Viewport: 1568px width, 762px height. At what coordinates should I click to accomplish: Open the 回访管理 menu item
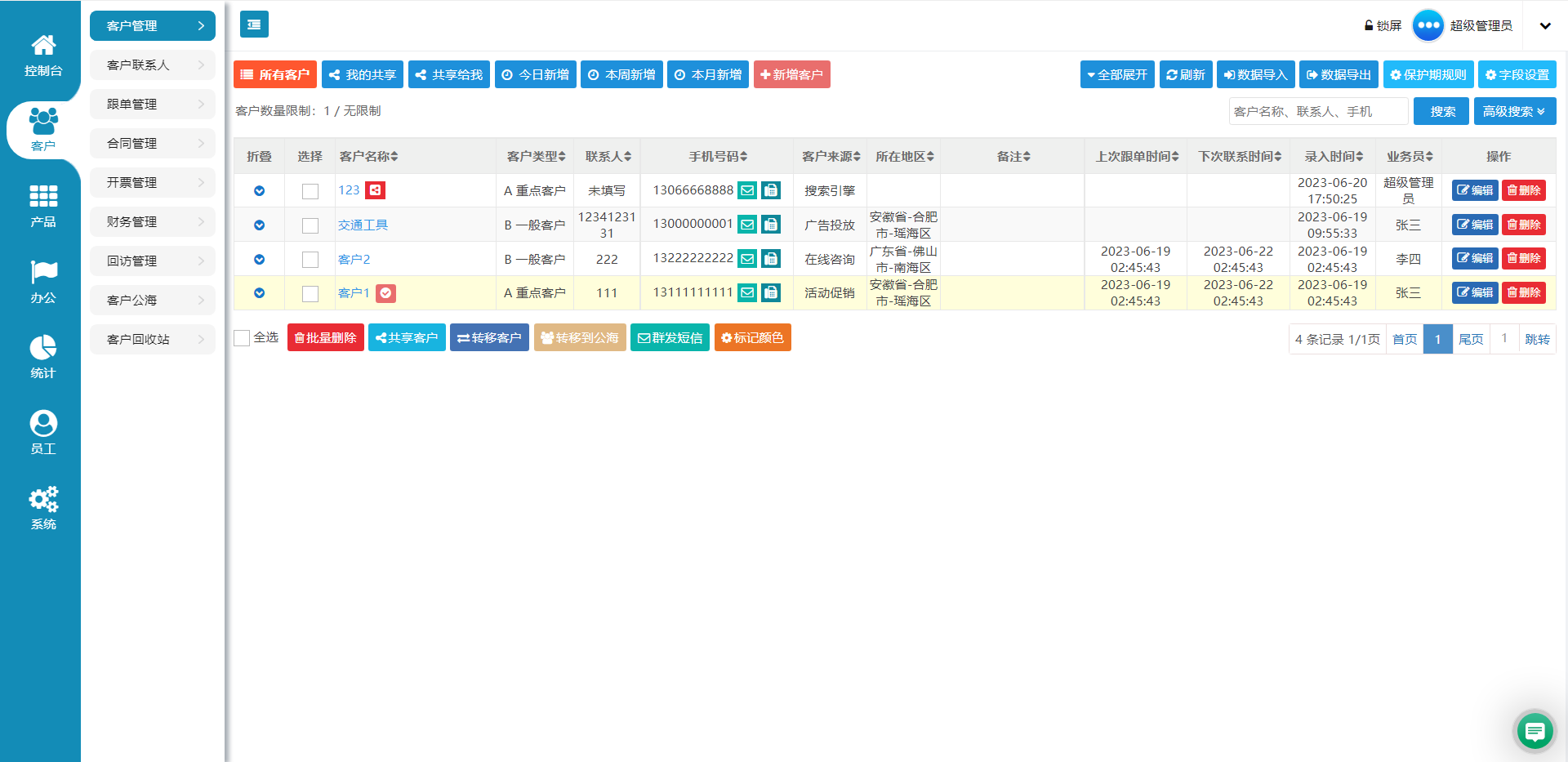153,261
